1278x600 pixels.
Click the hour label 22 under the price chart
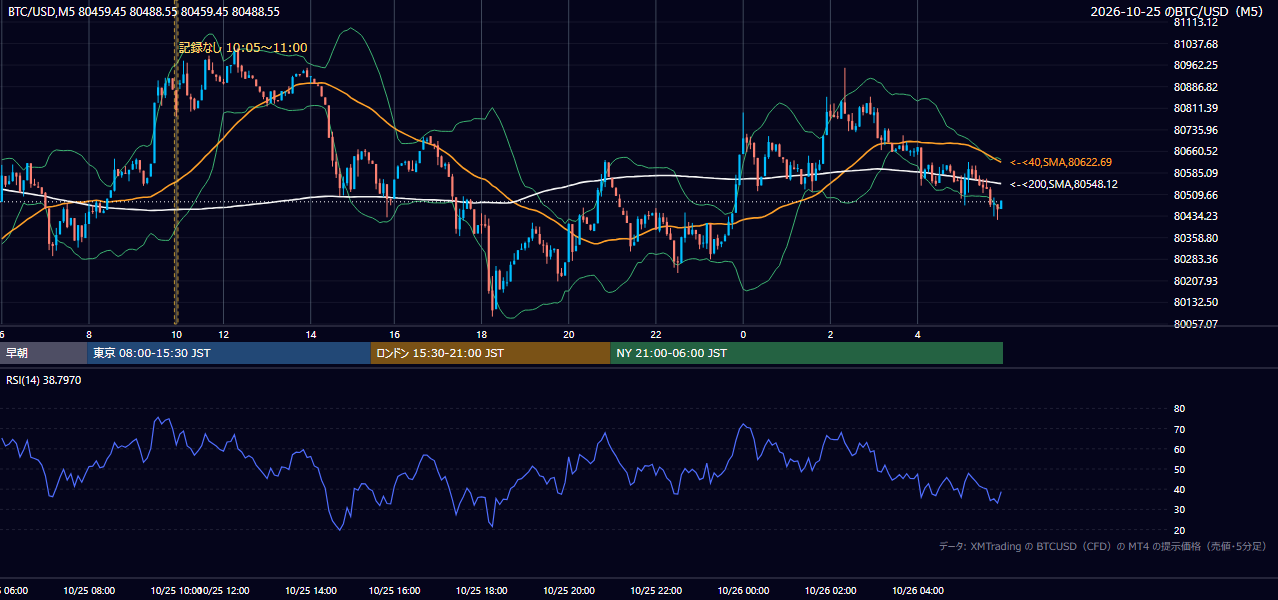(x=656, y=334)
